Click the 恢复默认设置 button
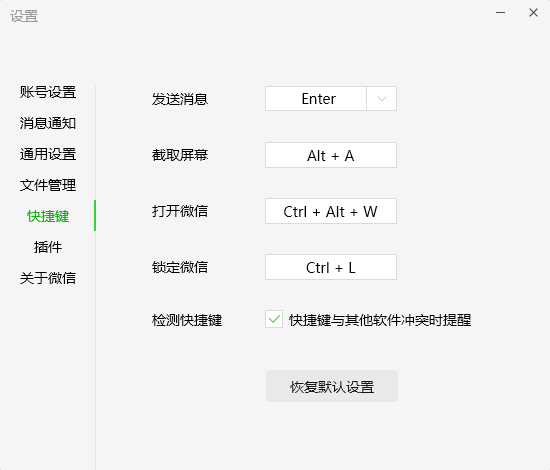The width and height of the screenshot is (550, 470). click(332, 386)
